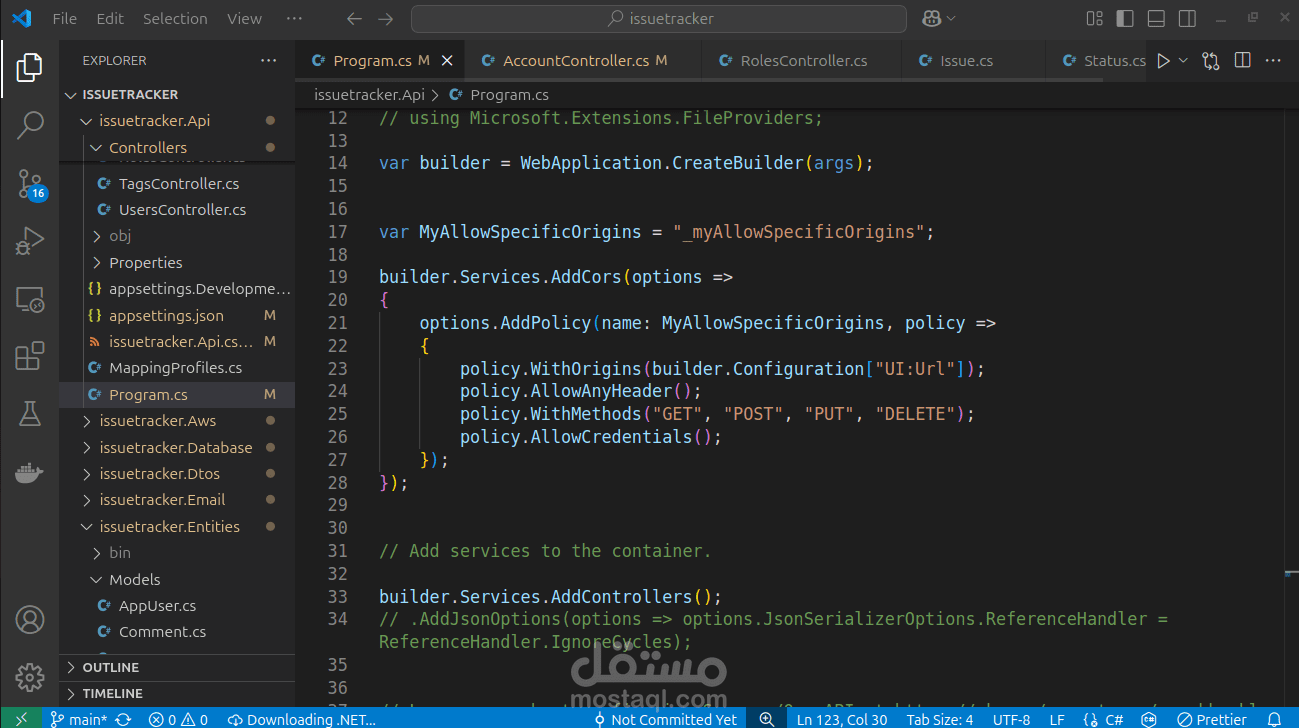
Task: Open the View menu
Action: coord(244,18)
